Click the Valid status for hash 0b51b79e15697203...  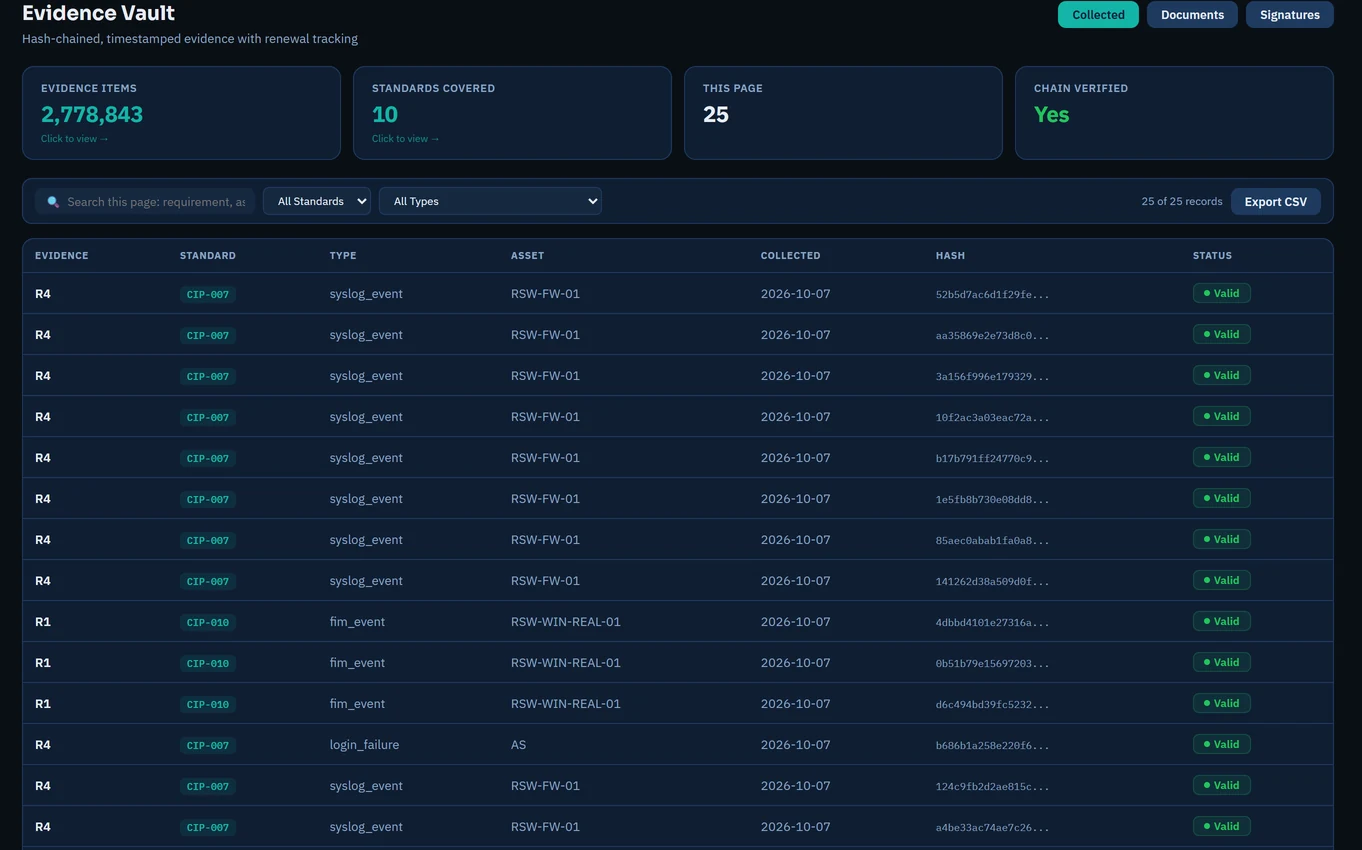(1221, 662)
